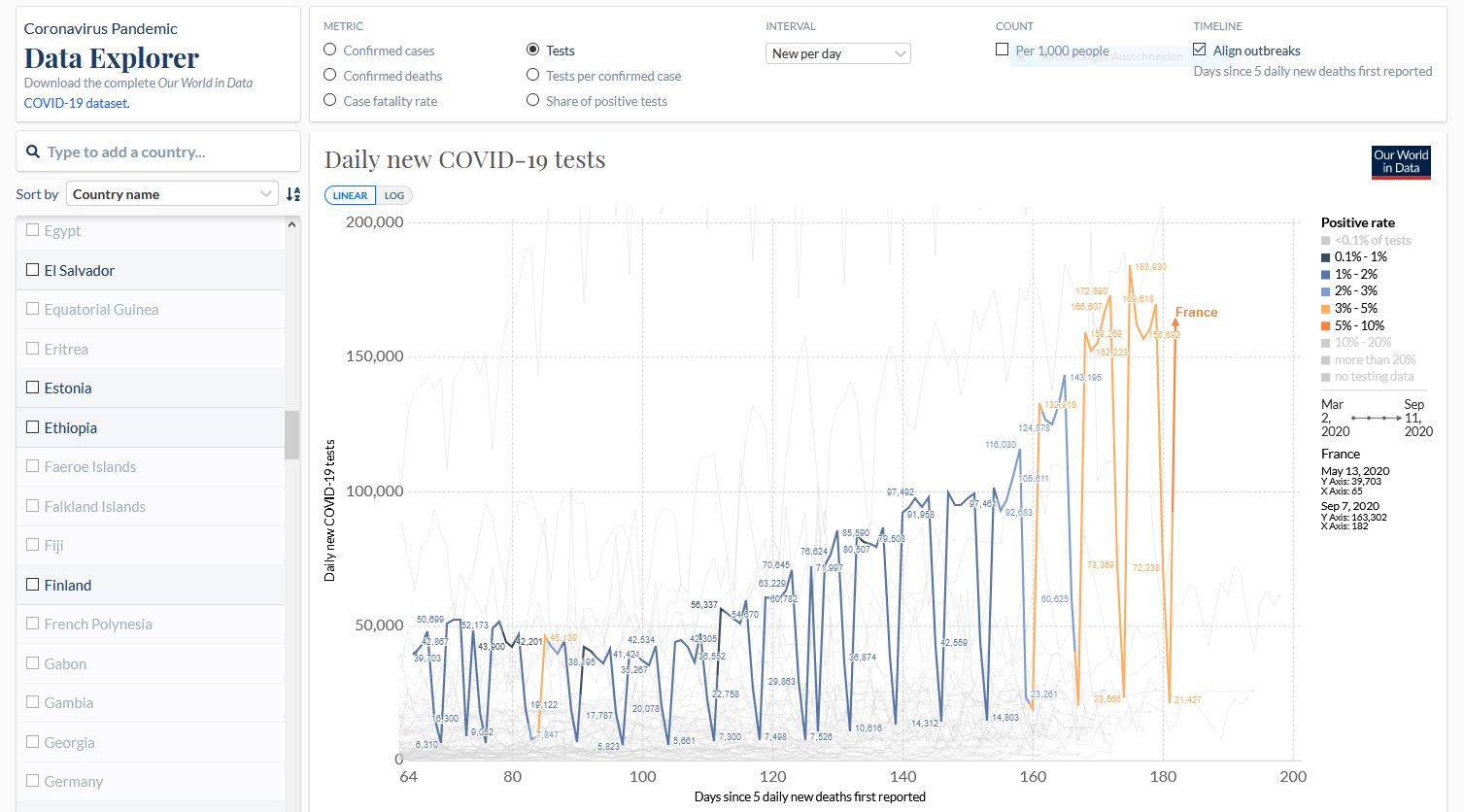Click the France line label
Viewport: 1464px width, 812px height.
tap(1196, 313)
